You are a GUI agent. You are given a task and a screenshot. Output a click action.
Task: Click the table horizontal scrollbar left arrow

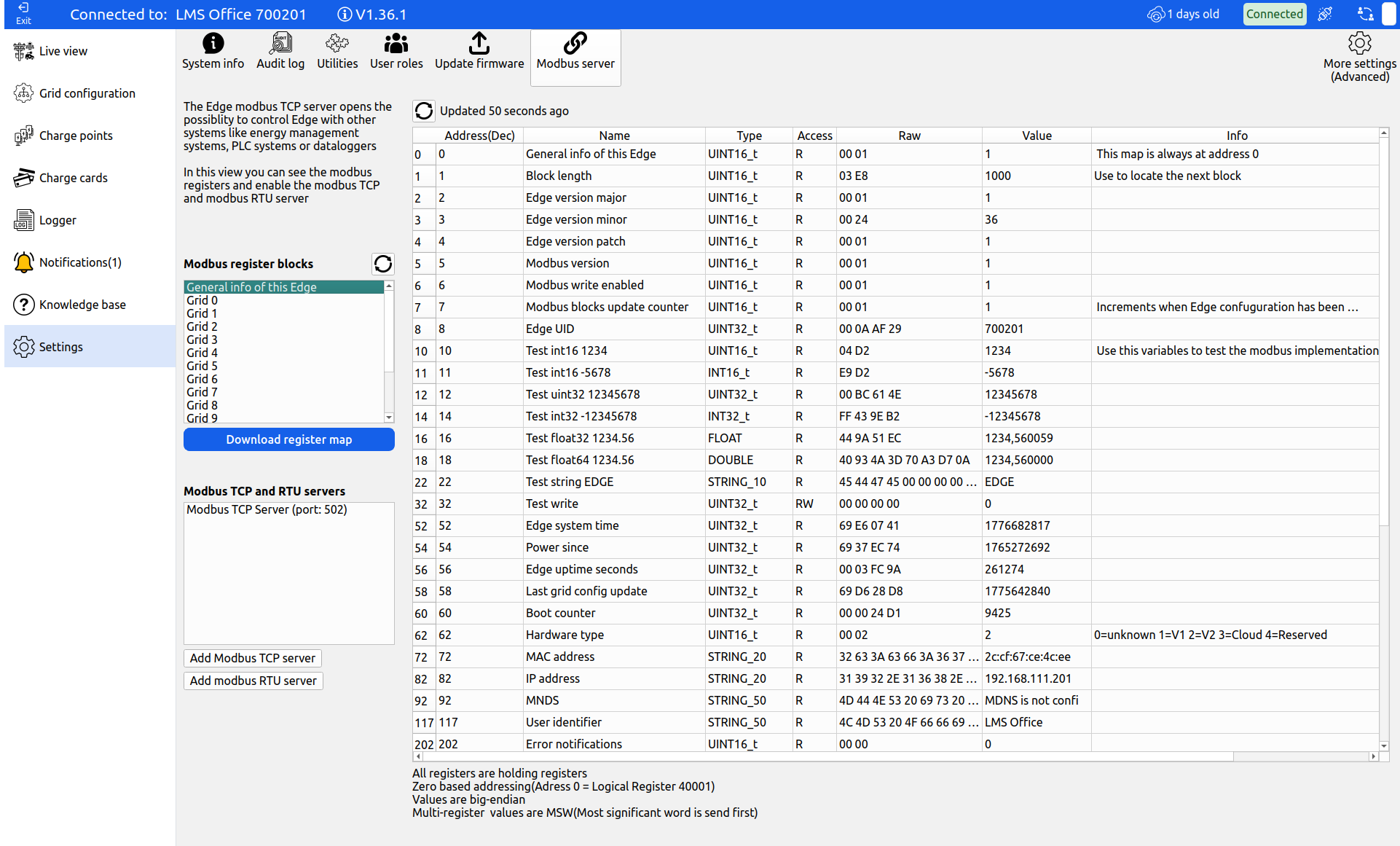418,756
